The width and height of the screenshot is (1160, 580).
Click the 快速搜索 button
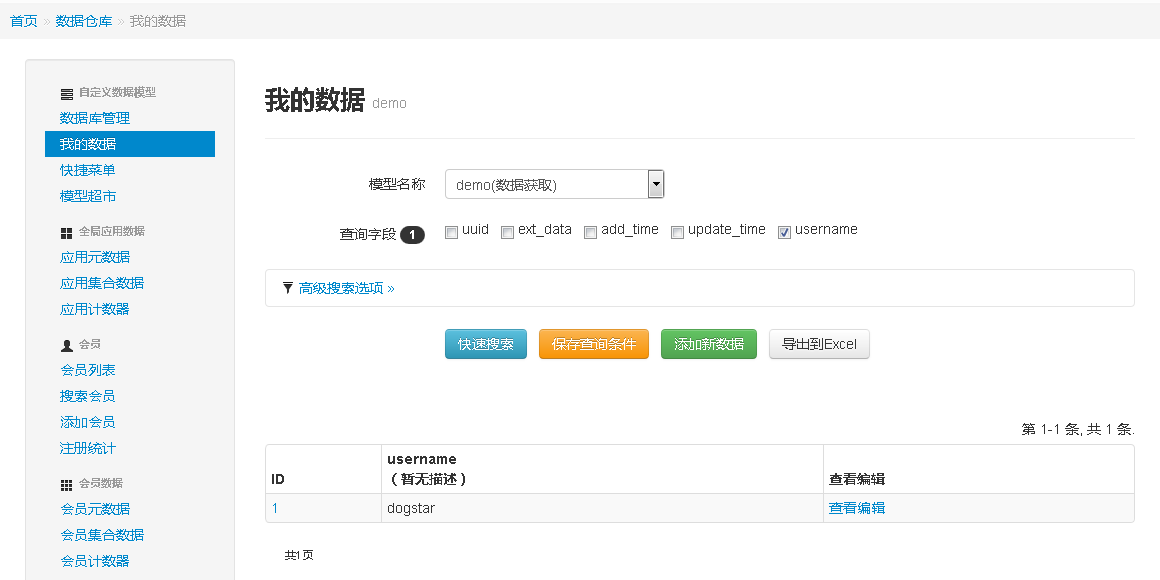point(486,344)
